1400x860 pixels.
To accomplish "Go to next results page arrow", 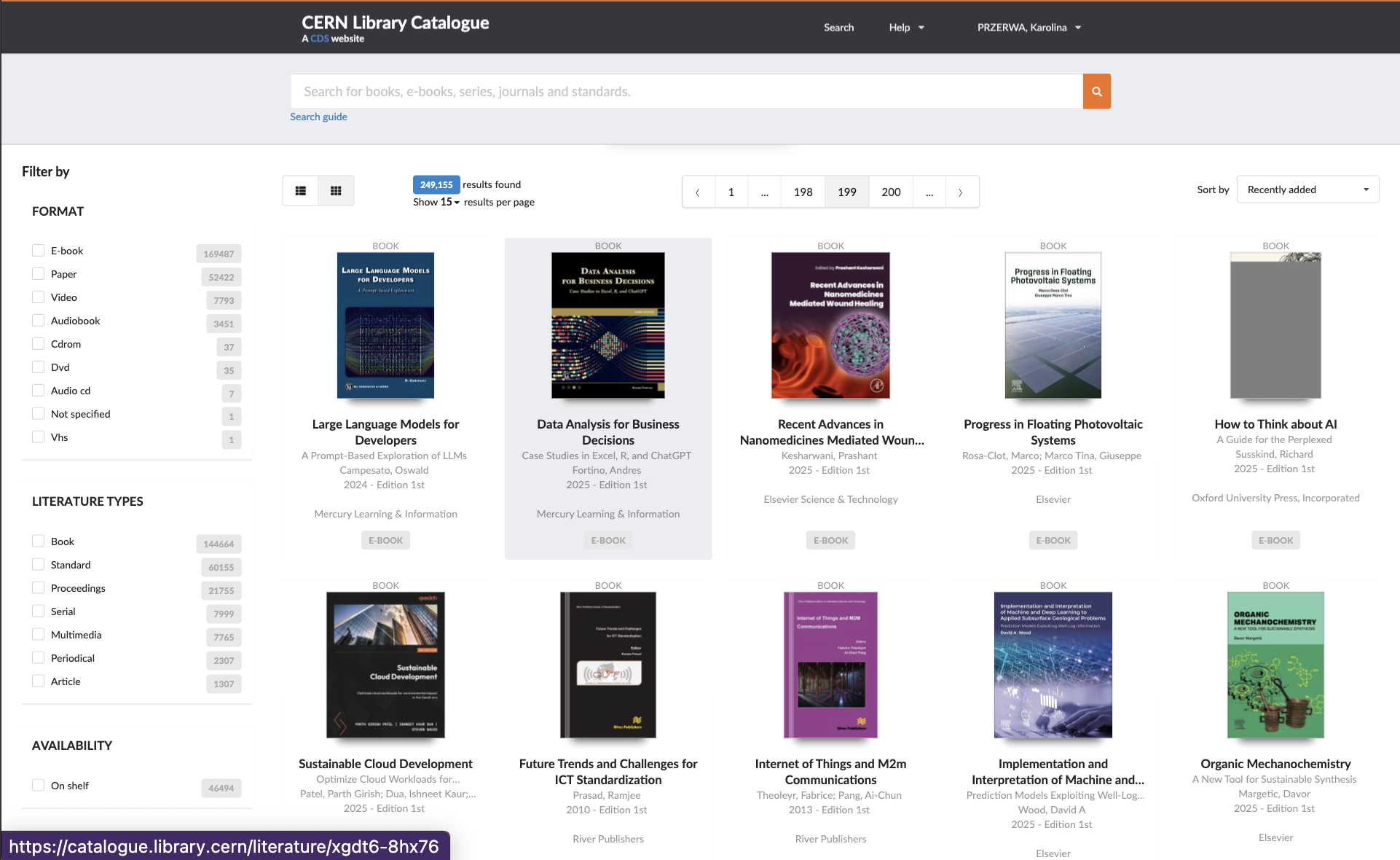I will tap(960, 192).
